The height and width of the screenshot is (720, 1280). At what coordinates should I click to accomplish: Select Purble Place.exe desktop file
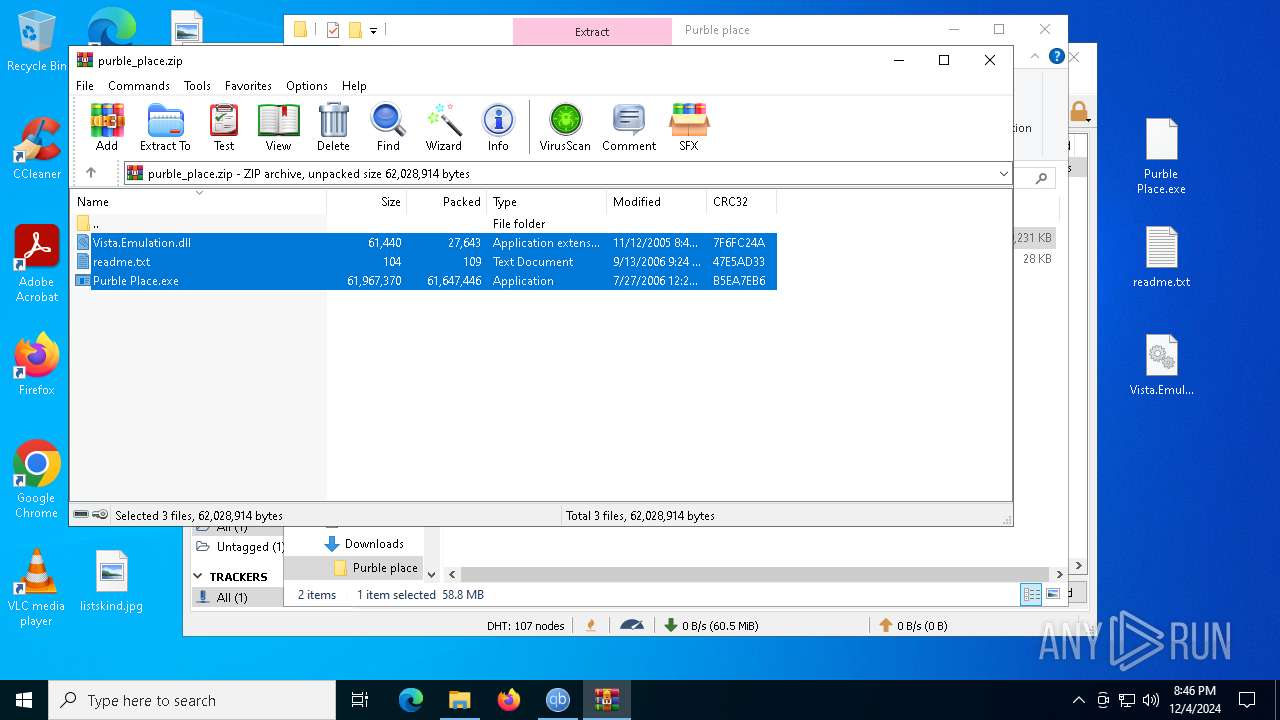(1161, 157)
